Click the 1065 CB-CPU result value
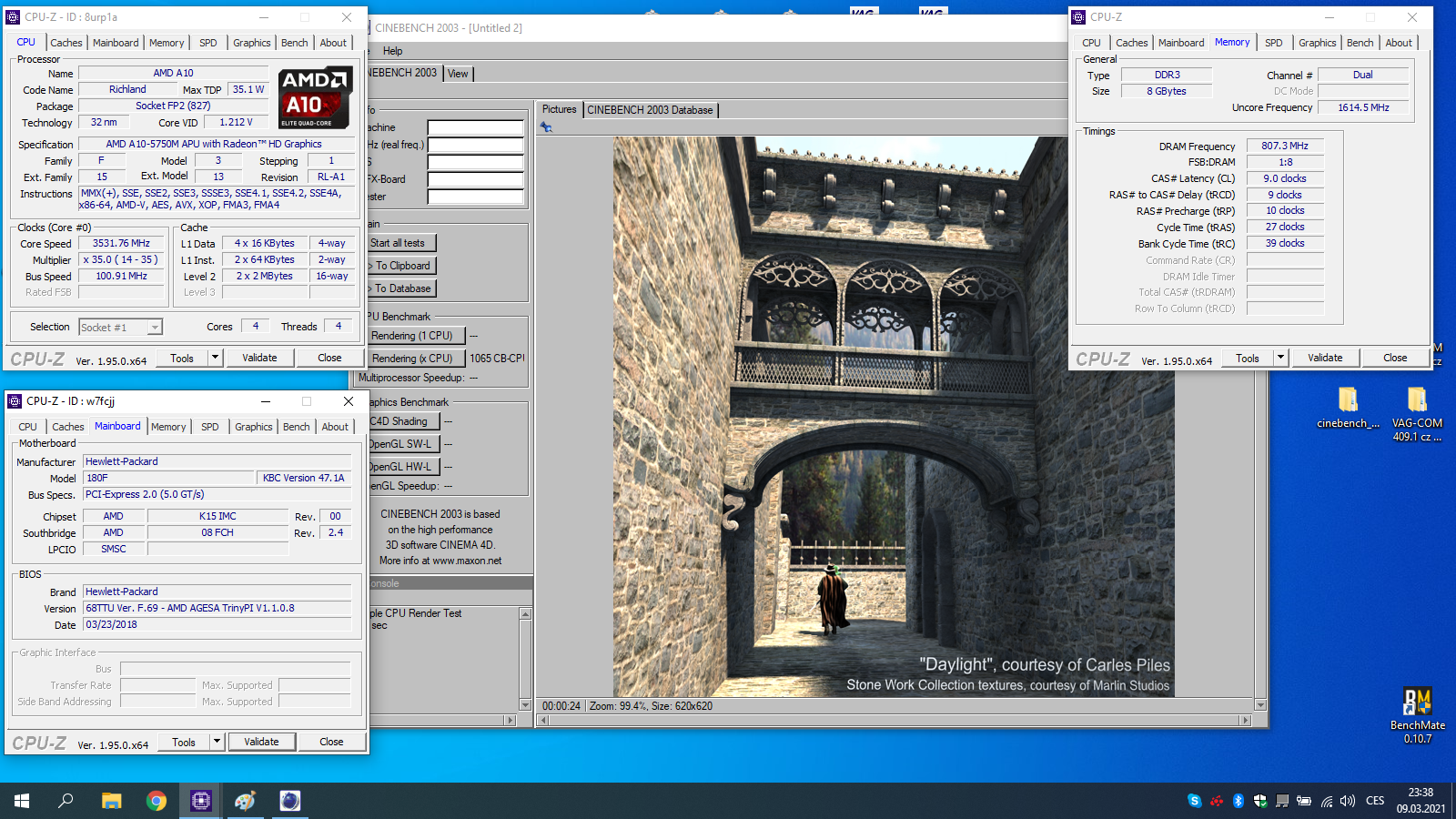Viewport: 1456px width, 819px height. (497, 359)
